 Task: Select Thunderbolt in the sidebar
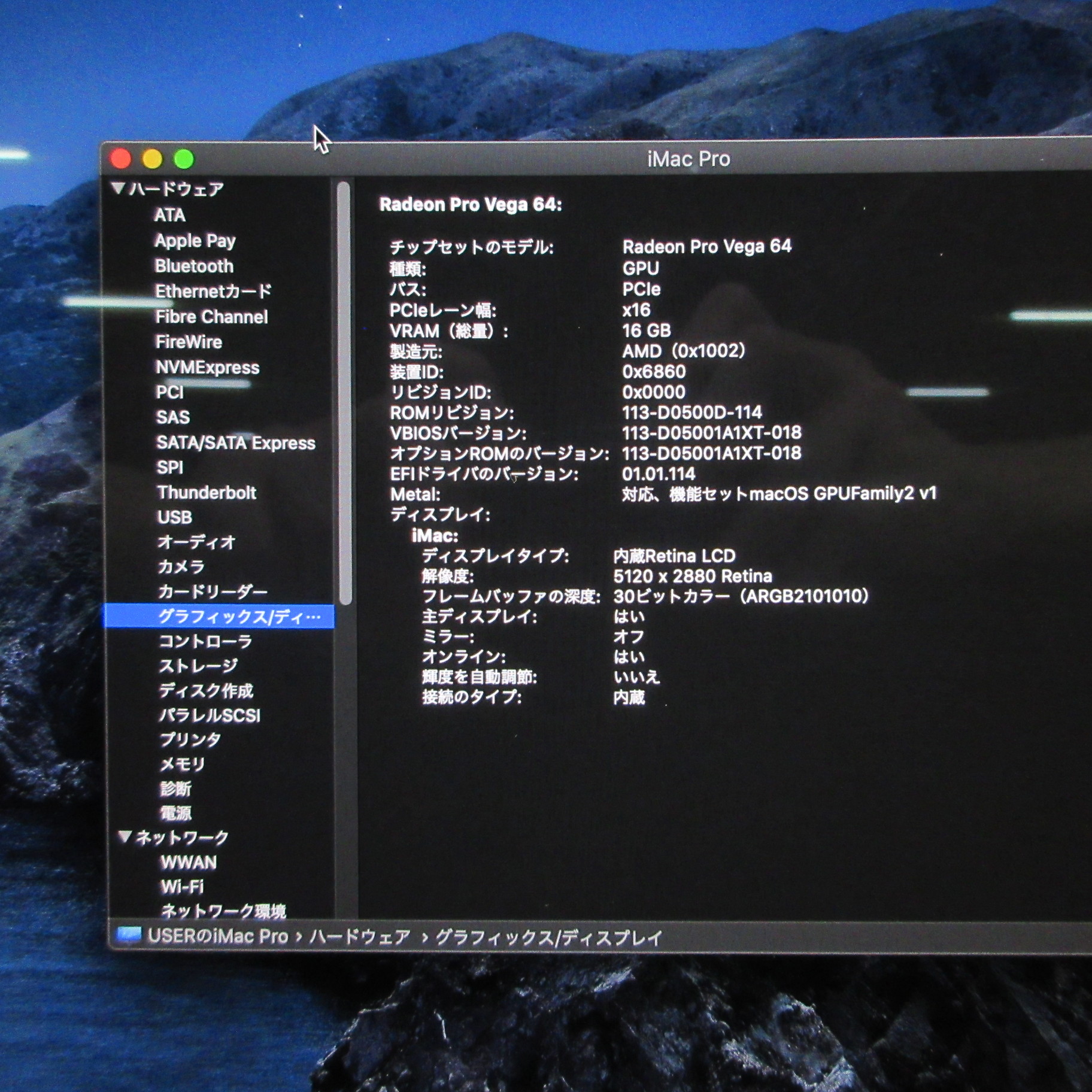[x=206, y=493]
